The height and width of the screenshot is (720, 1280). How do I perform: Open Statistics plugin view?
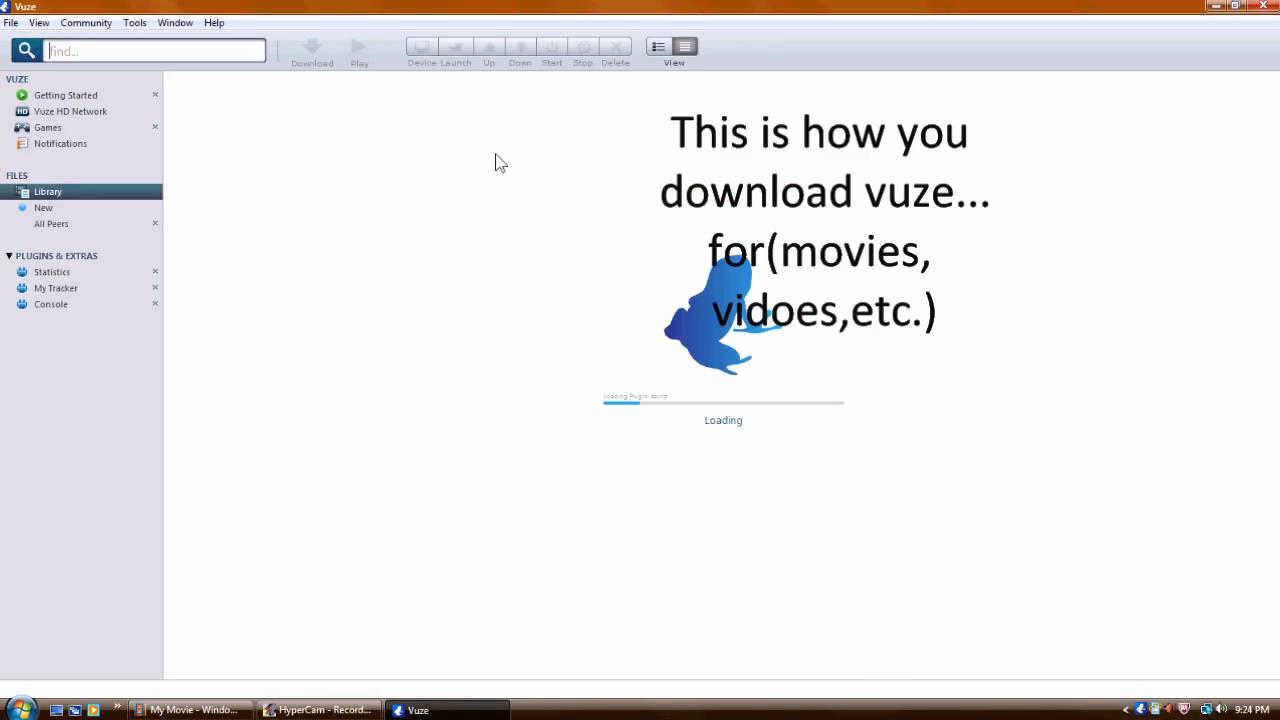[52, 272]
